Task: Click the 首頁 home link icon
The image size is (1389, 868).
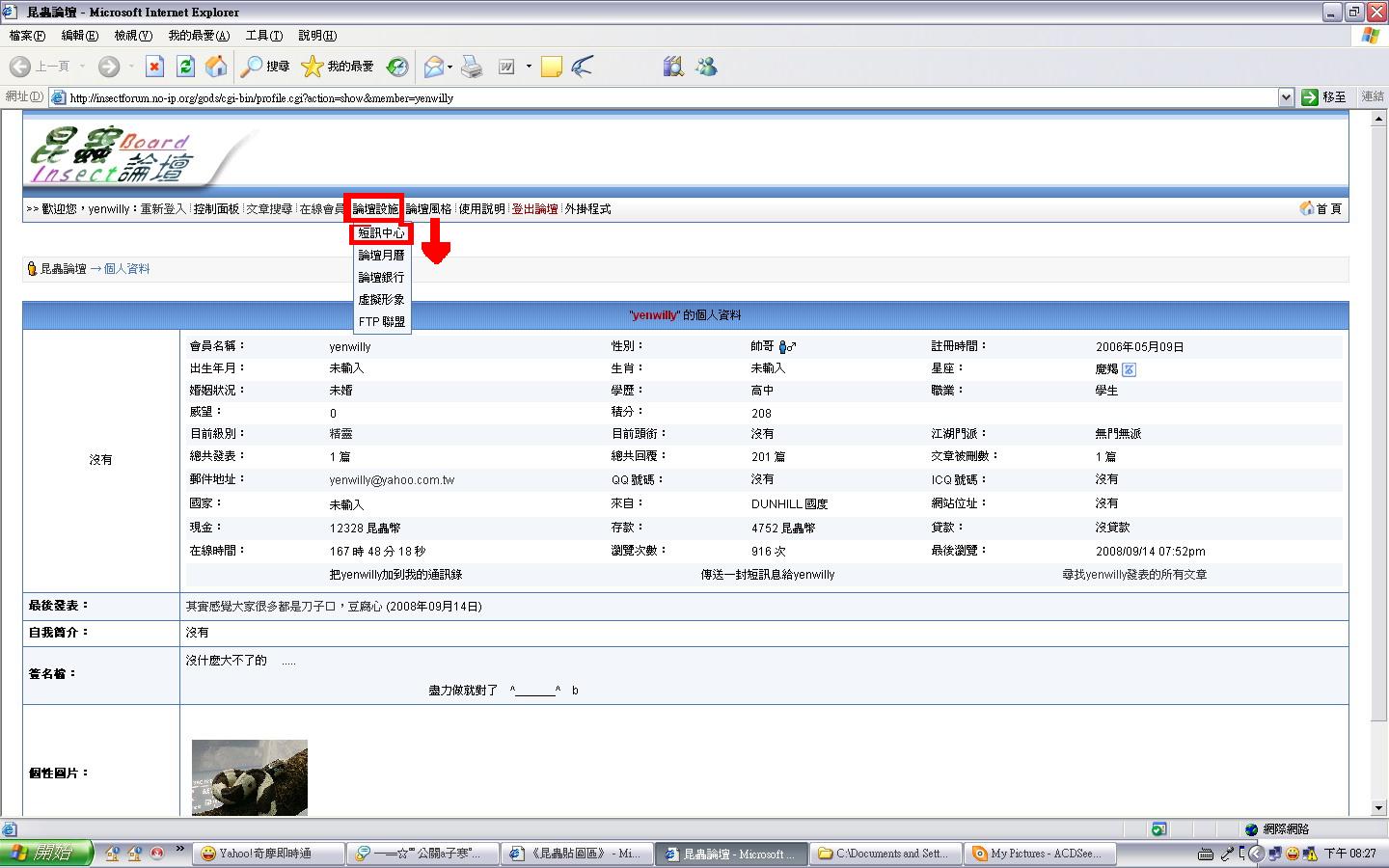Action: [x=1321, y=209]
